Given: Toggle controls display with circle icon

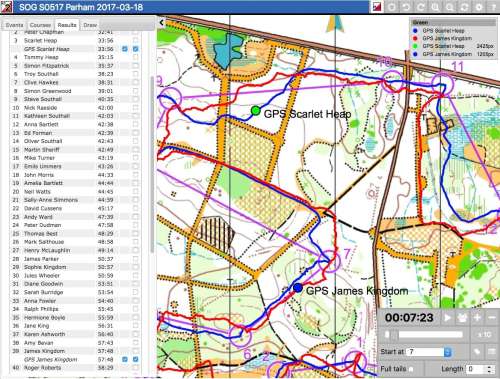Looking at the screenshot, I should pos(392,7).
